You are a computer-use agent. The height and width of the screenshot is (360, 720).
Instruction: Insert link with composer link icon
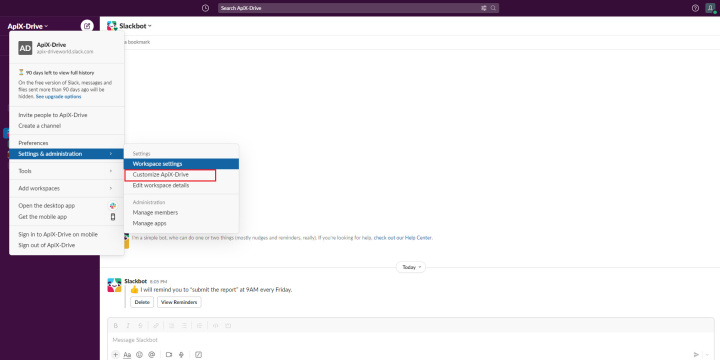pyautogui.click(x=156, y=326)
